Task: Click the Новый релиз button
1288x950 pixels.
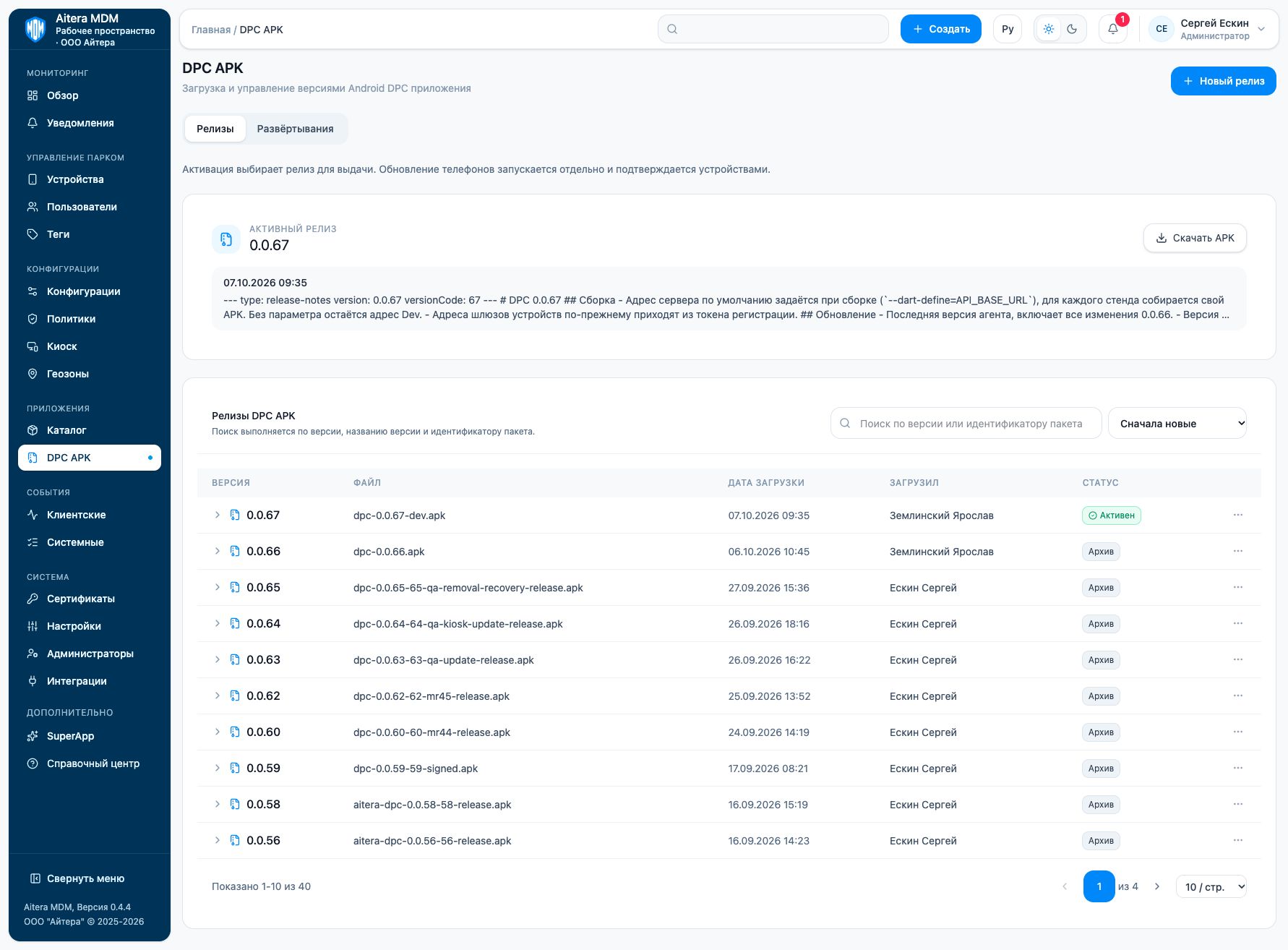Action: point(1223,81)
